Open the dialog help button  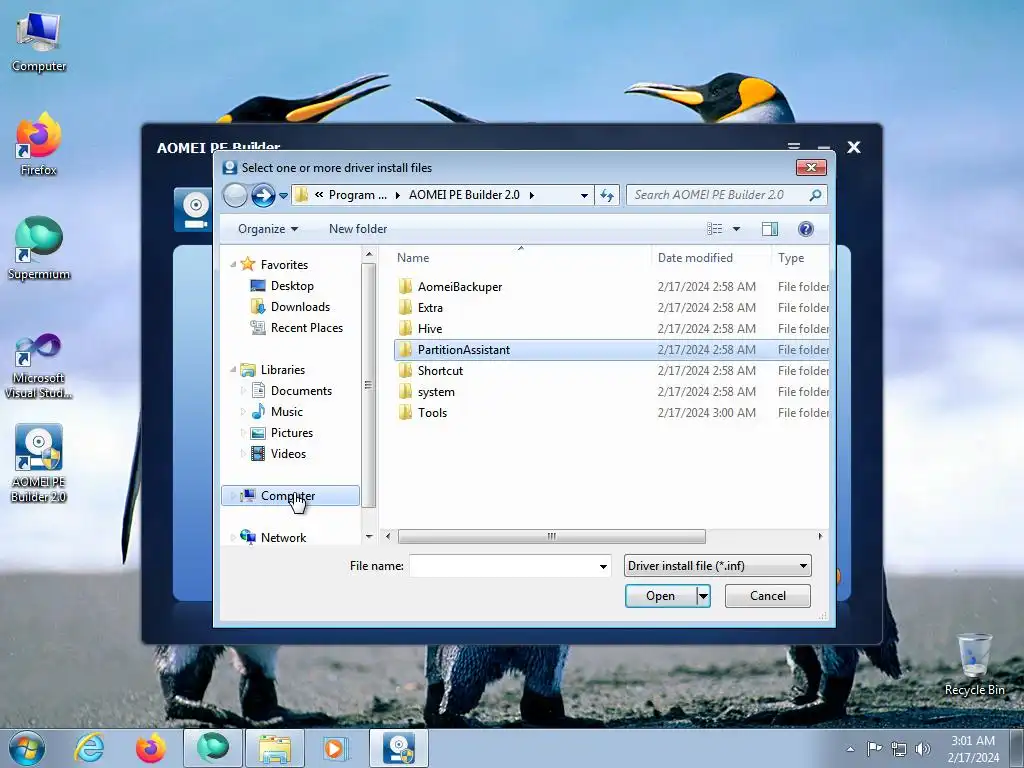point(805,229)
